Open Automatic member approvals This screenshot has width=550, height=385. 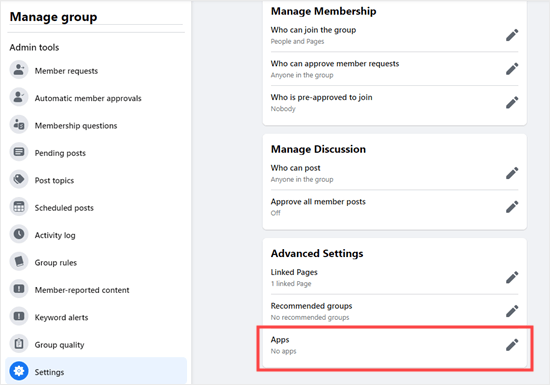[96, 97]
